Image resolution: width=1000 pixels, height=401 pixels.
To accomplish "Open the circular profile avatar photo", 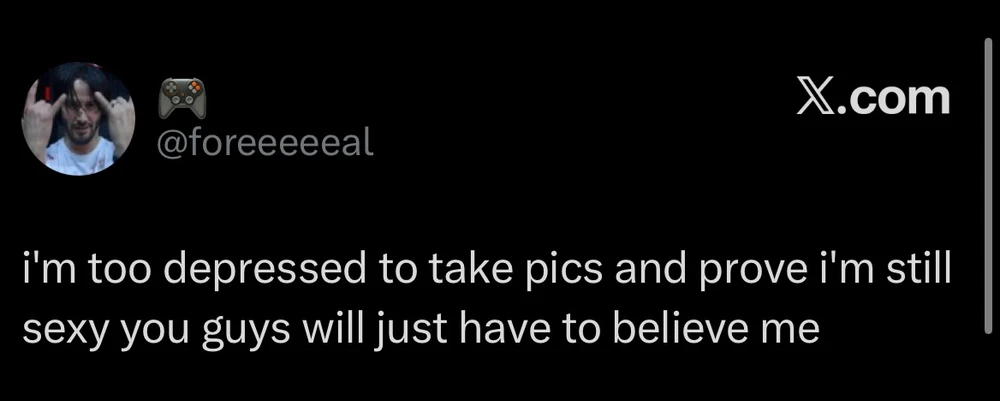I will 78,119.
